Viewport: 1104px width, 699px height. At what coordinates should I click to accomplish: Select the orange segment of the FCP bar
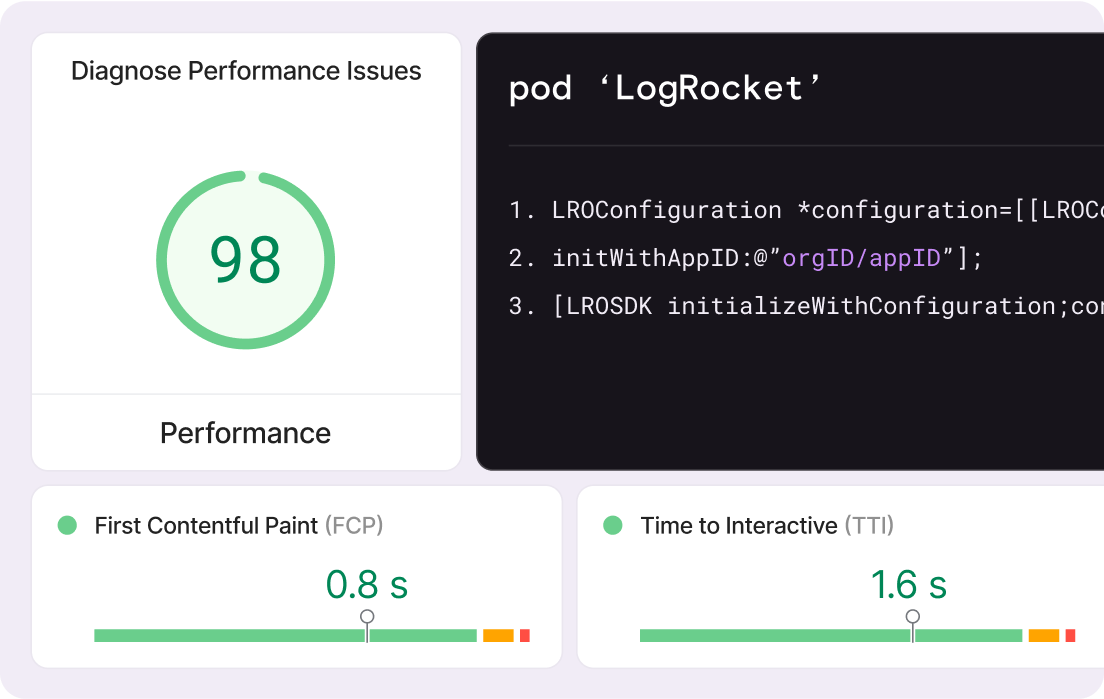(498, 636)
